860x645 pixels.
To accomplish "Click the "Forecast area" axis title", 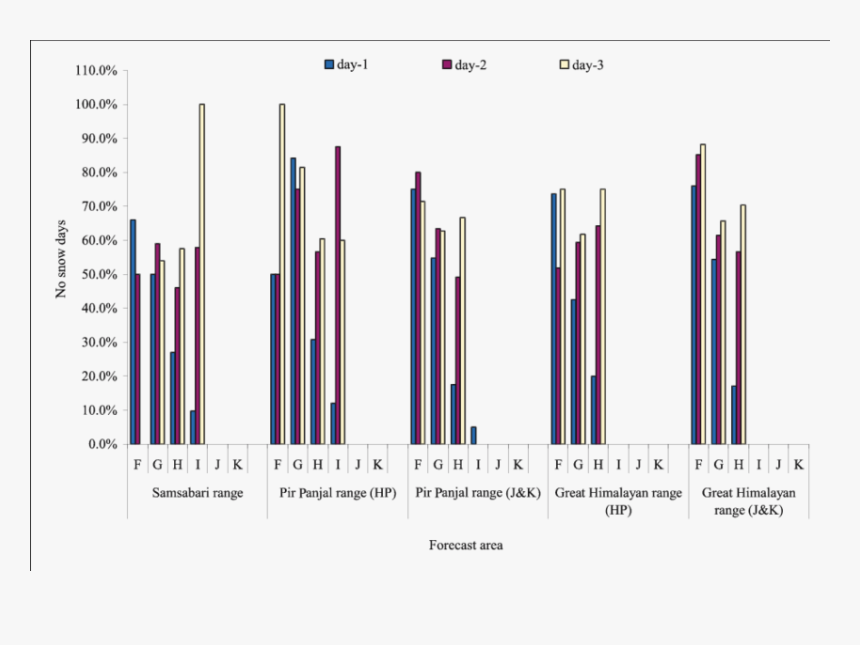I will (x=466, y=545).
